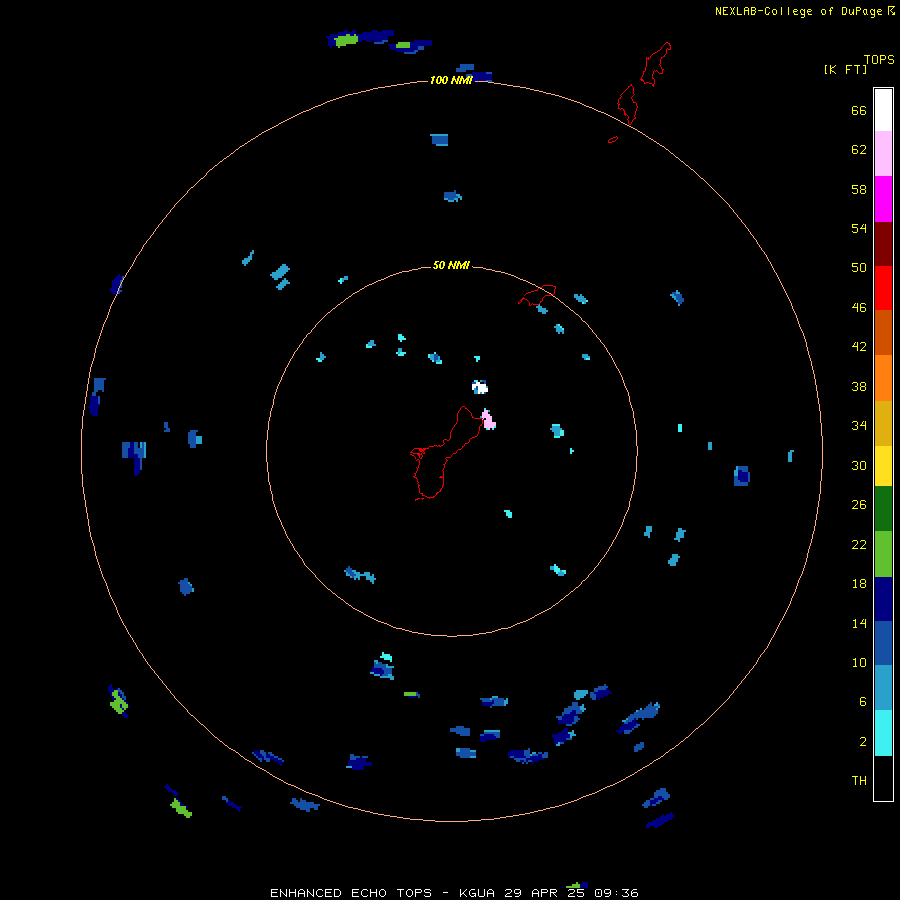
Task: Click the KGUA station identifier
Action: point(478,893)
